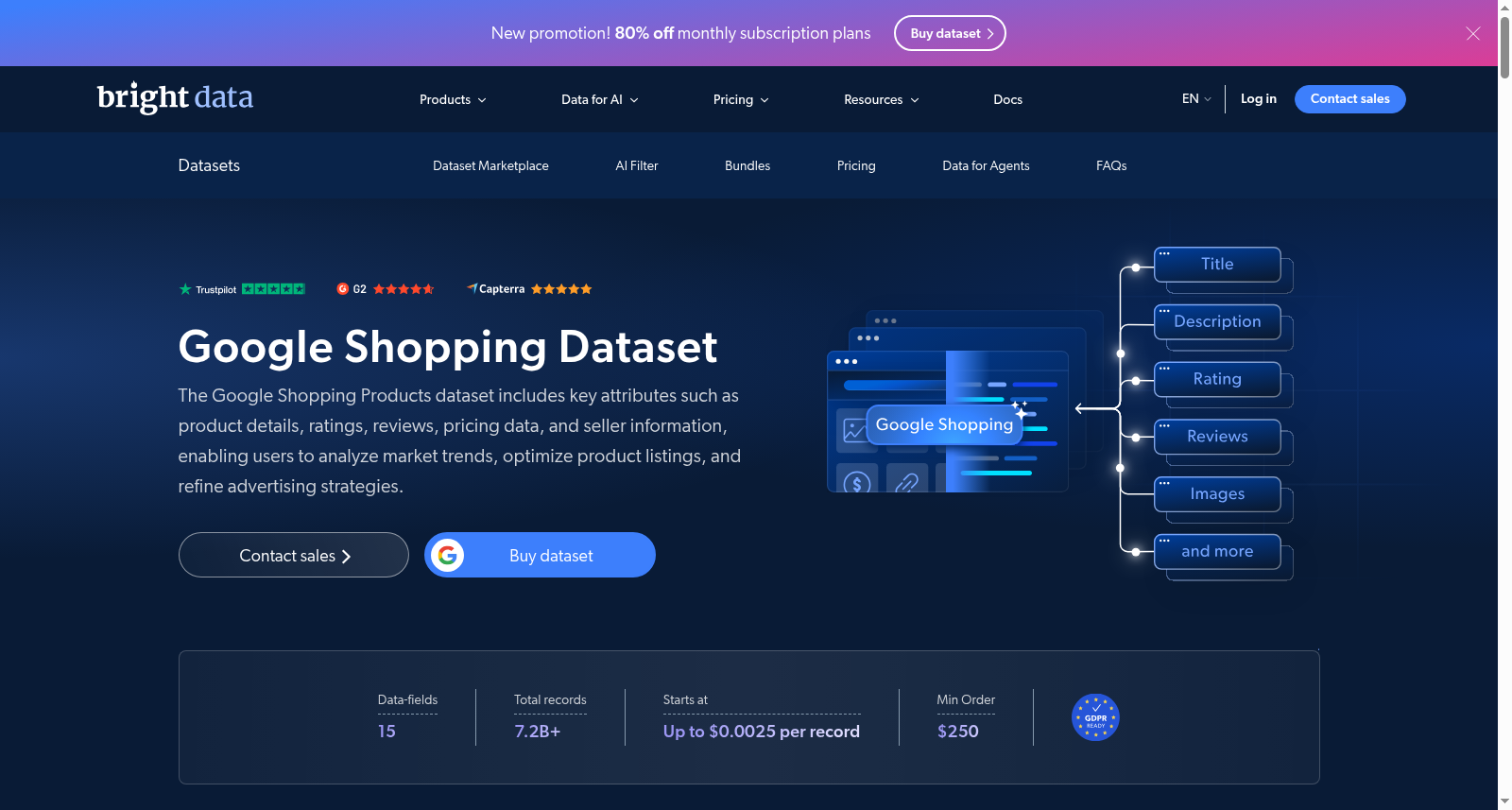Click the '7.2B+' total records value

pyautogui.click(x=538, y=732)
